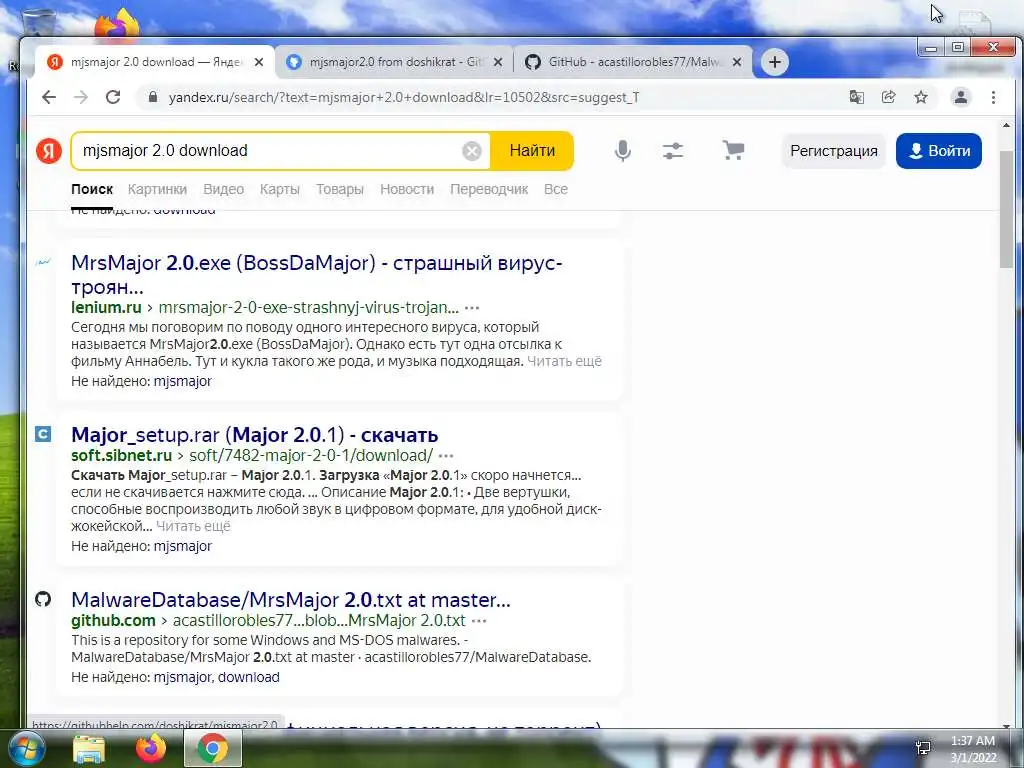Select active Поиск search tab
Viewport: 1024px width, 768px height.
(x=92, y=189)
